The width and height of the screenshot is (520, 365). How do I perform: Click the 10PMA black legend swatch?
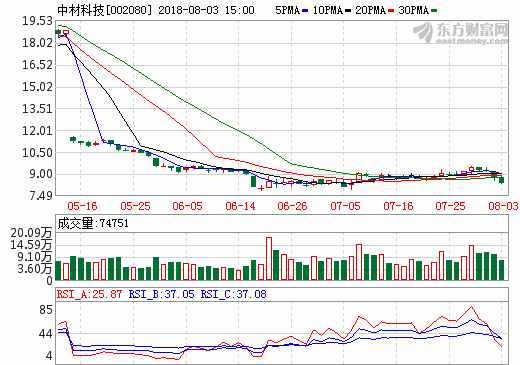pos(348,11)
